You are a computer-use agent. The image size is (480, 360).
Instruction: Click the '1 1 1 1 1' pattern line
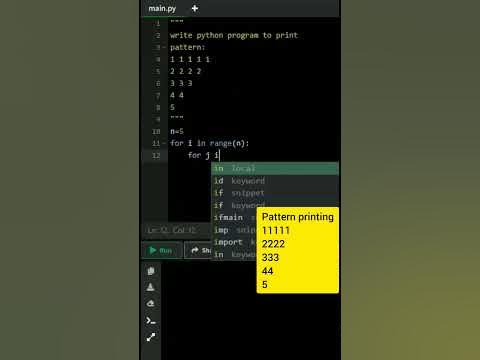(x=190, y=59)
